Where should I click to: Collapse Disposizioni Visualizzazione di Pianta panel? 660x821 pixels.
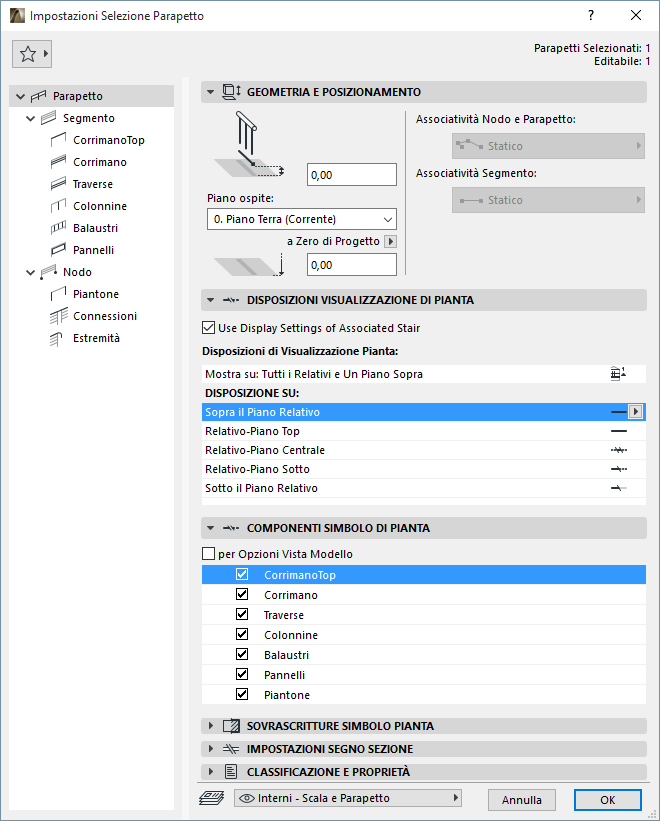pos(210,301)
